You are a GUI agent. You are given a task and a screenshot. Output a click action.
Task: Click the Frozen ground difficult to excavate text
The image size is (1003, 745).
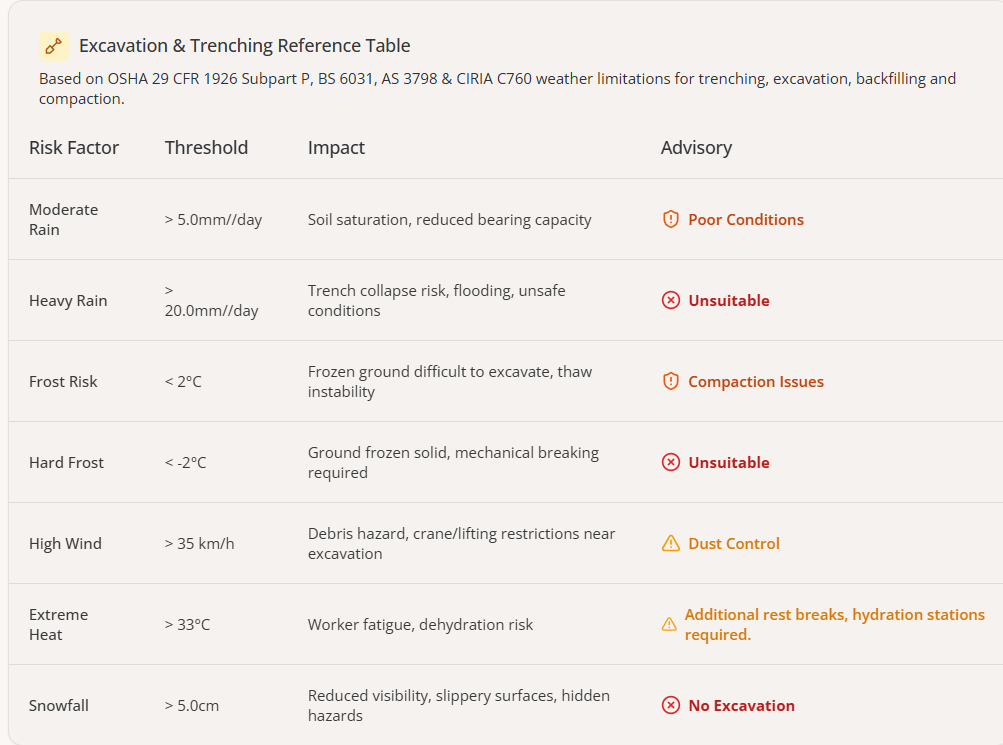pyautogui.click(x=450, y=382)
